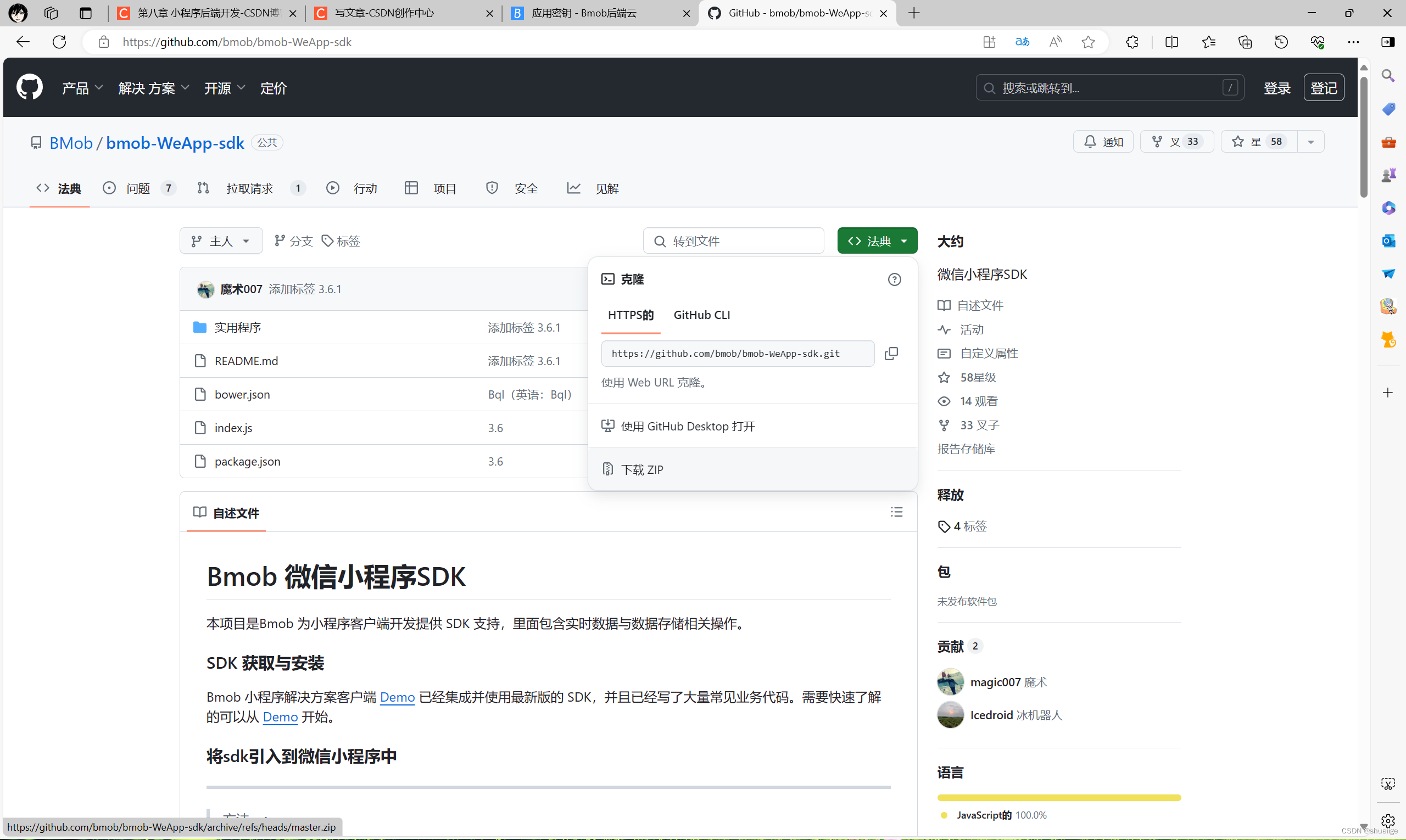The image size is (1406, 840).
Task: Expand the star list dropdown arrow
Action: (x=1311, y=142)
